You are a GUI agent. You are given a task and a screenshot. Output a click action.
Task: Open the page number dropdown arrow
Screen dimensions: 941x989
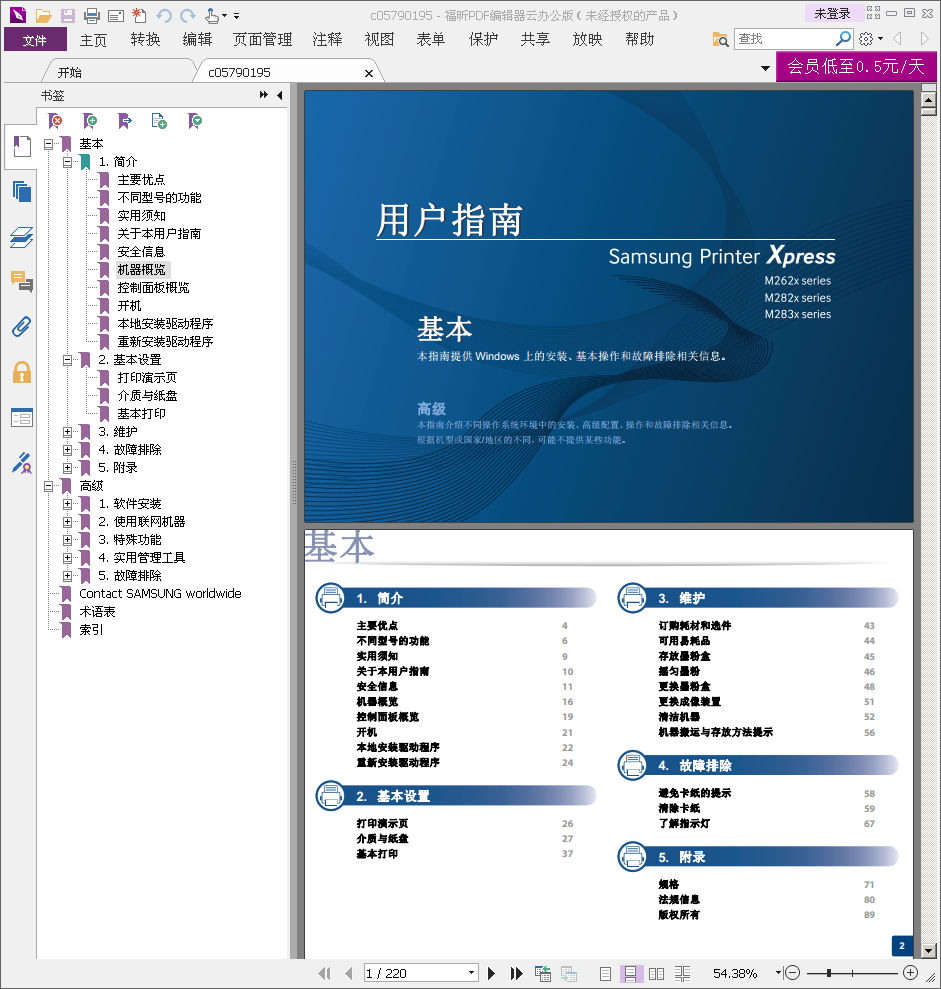471,973
